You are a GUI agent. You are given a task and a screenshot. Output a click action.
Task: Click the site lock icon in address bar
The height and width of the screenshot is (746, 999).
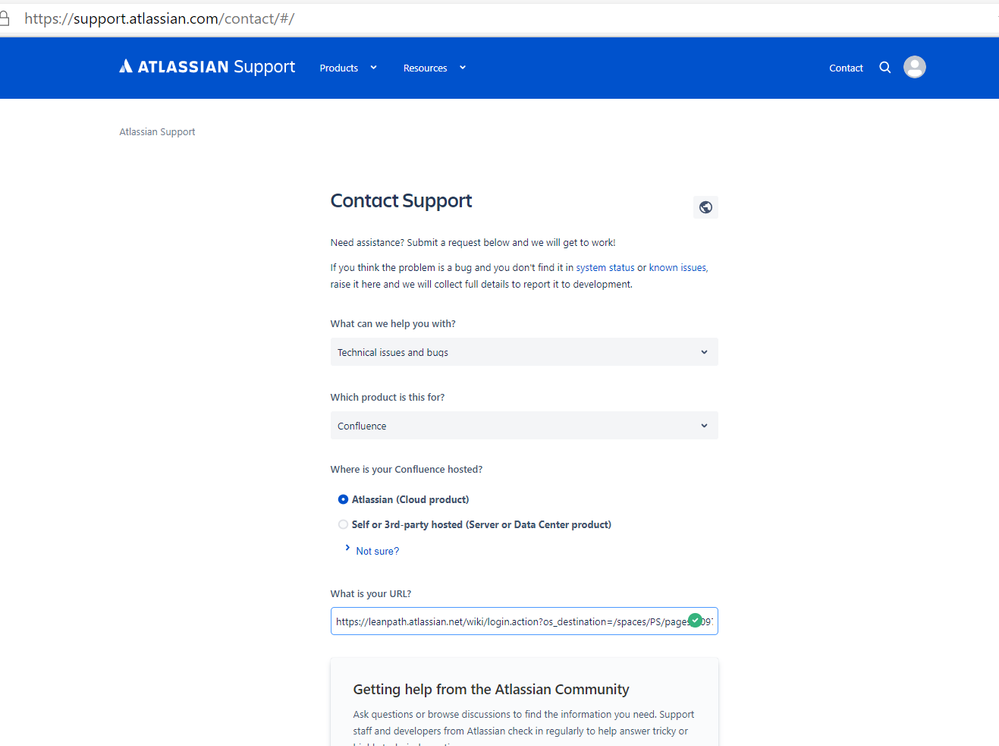click(x=4, y=18)
